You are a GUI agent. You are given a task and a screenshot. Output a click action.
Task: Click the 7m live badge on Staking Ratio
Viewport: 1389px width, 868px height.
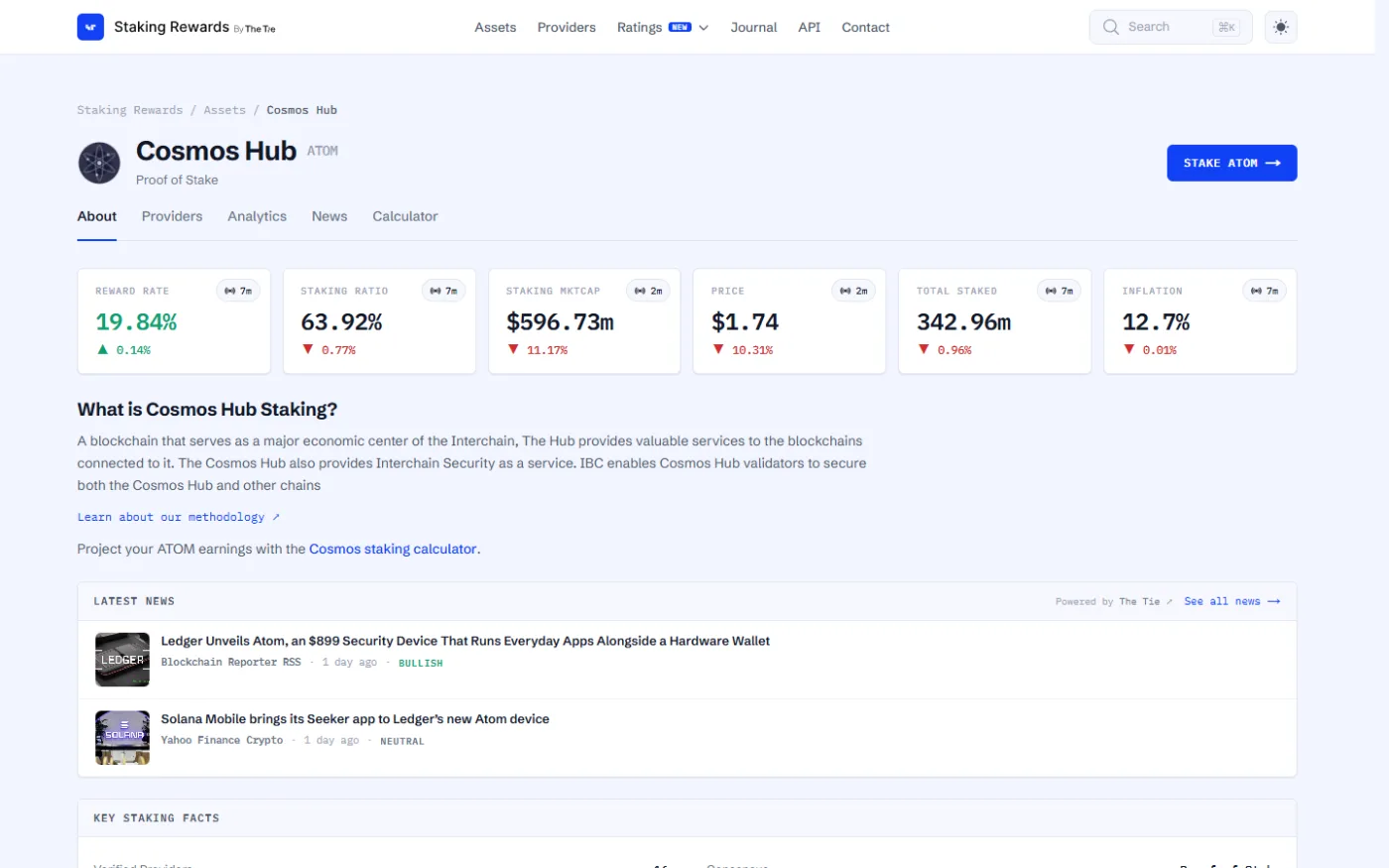[x=443, y=291]
